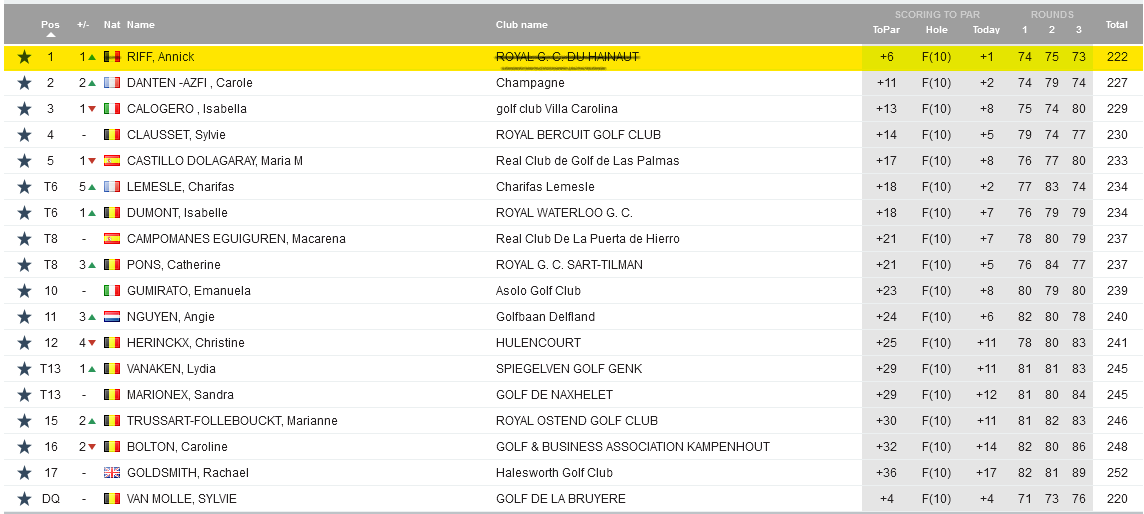Viewport: 1144px width, 514px height.
Task: Click club ROYAL WATERLOO G. C.
Action: tap(564, 213)
